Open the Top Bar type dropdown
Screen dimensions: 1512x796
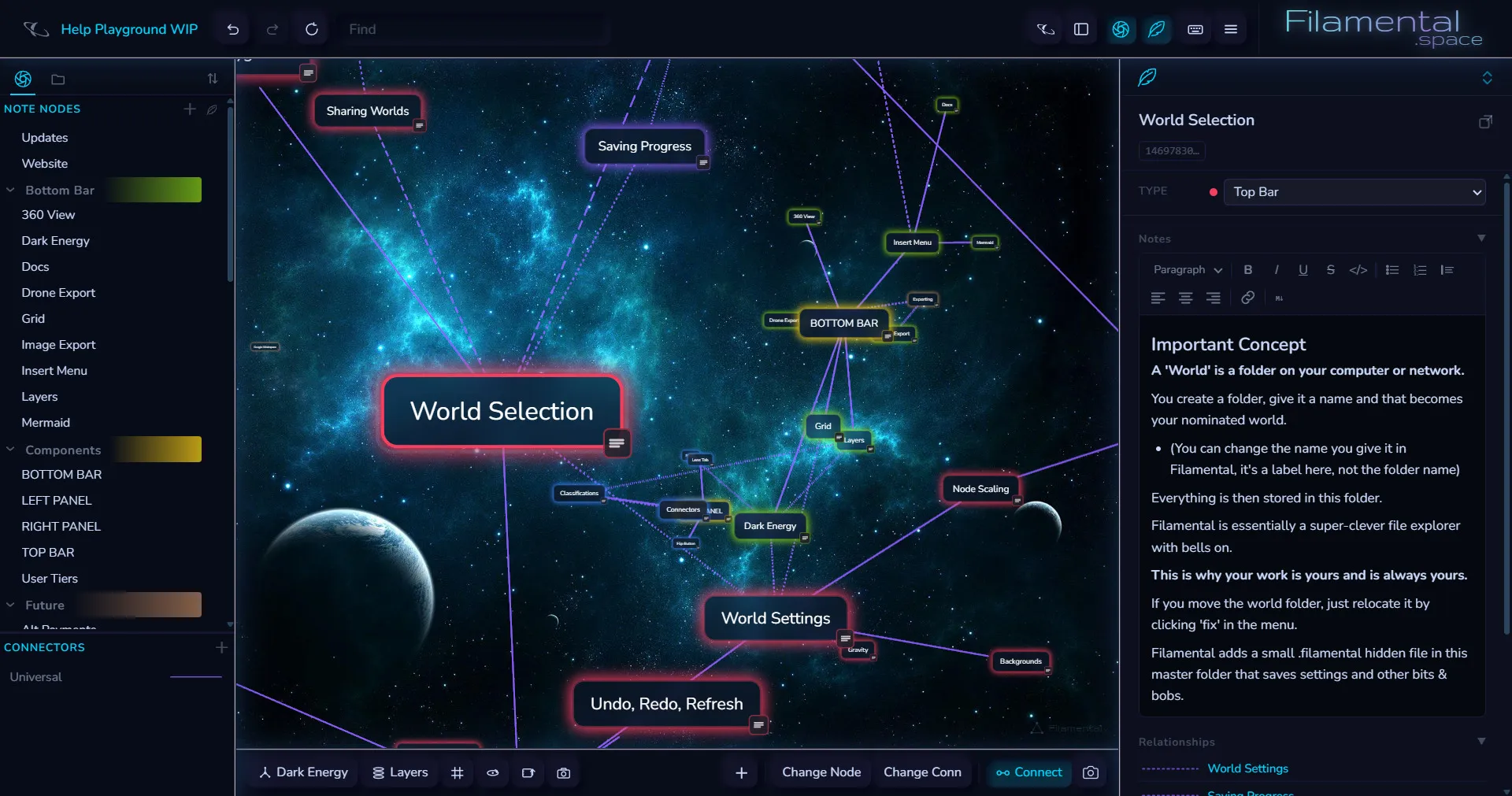[x=1354, y=192]
